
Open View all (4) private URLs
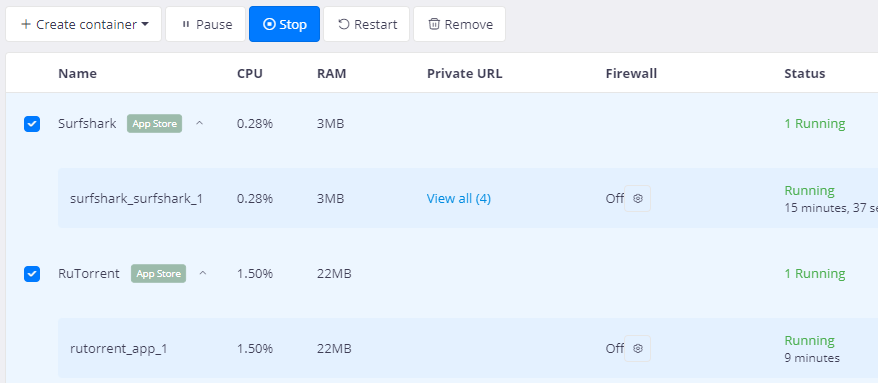coord(459,198)
